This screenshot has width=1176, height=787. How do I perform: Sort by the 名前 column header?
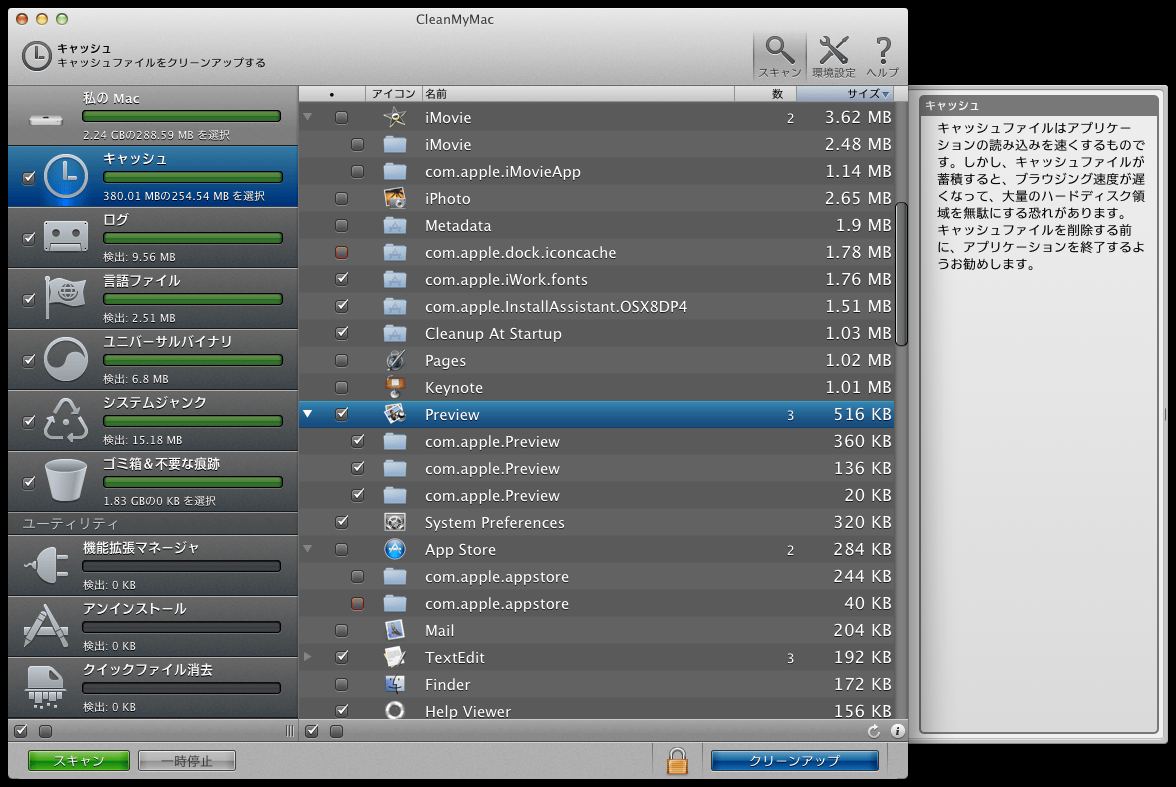pos(578,94)
